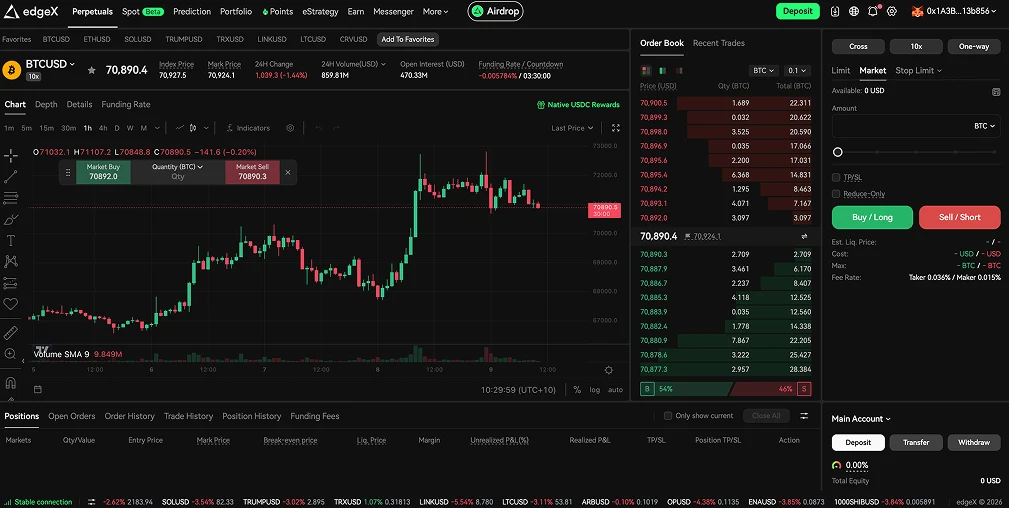Show only bids in order book
This screenshot has height=508, width=1009.
662,70
